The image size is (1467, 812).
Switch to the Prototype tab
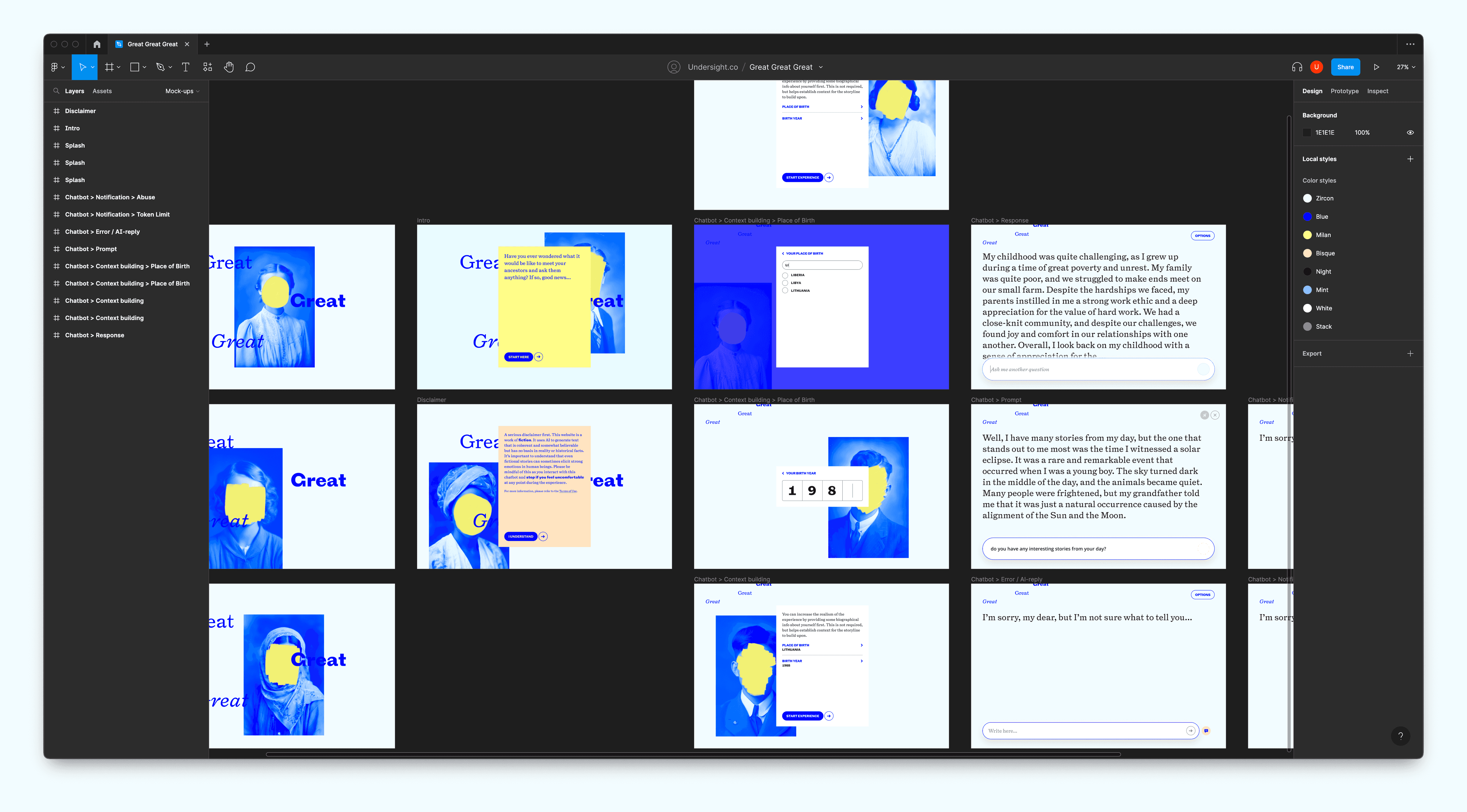pyautogui.click(x=1344, y=91)
